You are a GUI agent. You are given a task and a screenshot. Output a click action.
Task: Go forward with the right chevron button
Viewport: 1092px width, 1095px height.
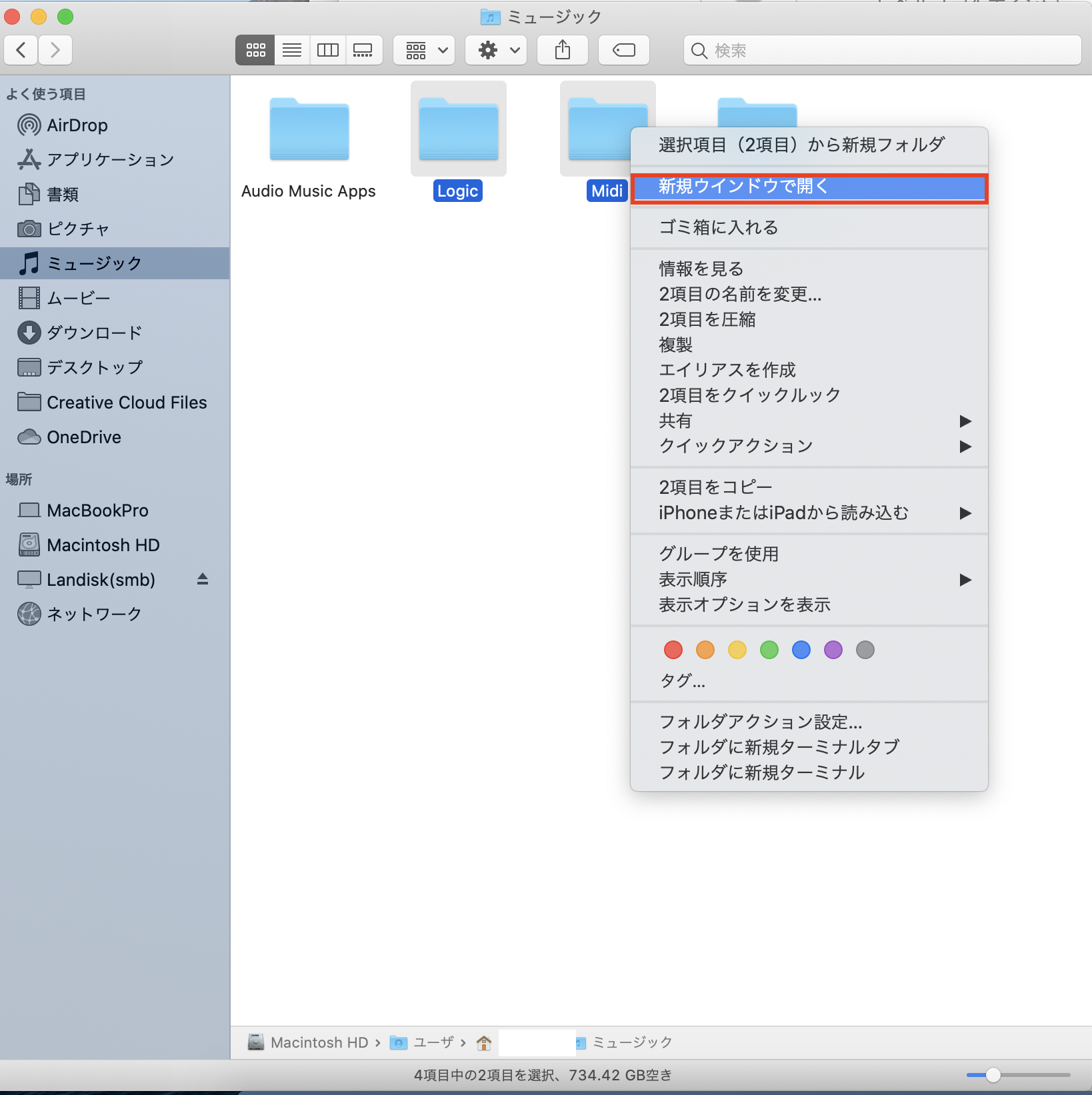(55, 50)
